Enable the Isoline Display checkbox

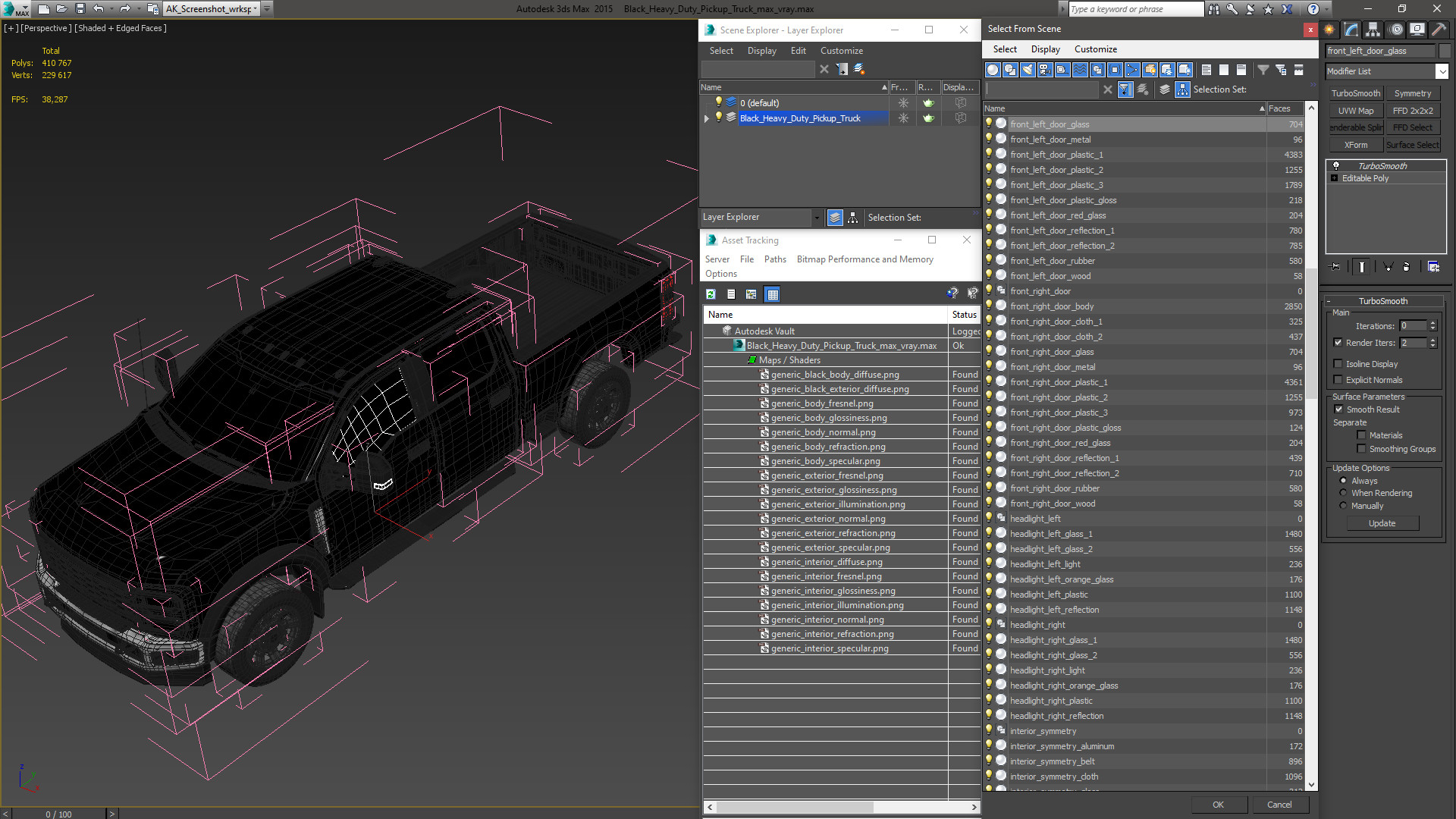[1339, 363]
